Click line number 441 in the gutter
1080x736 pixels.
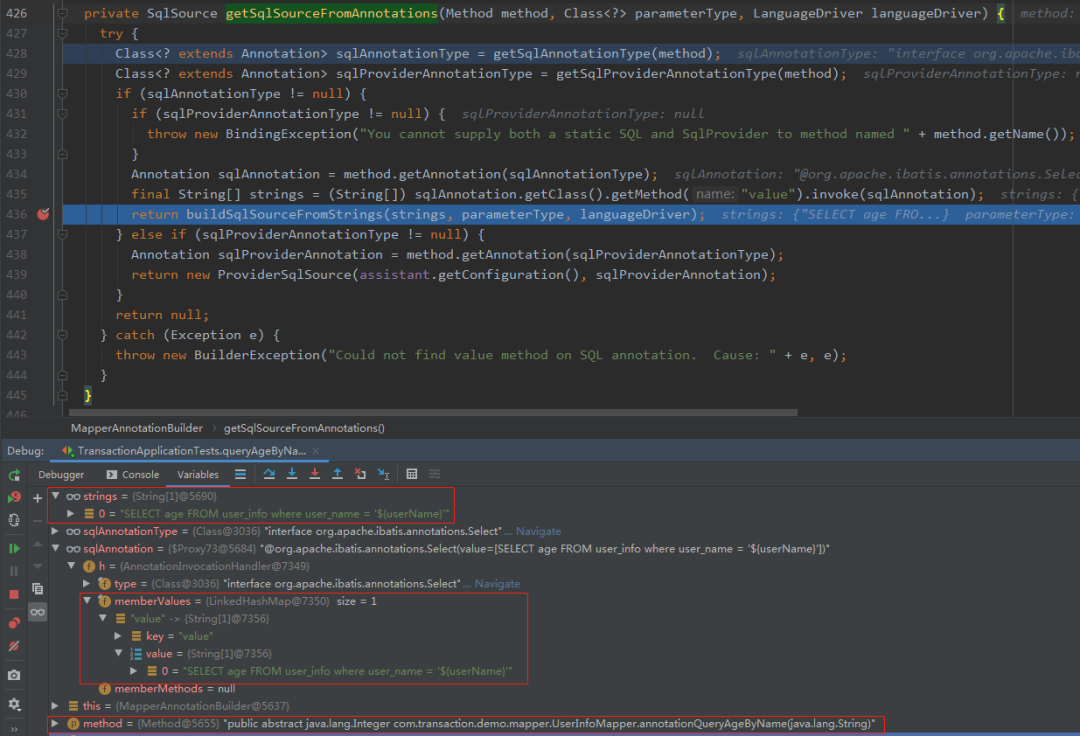[x=16, y=315]
